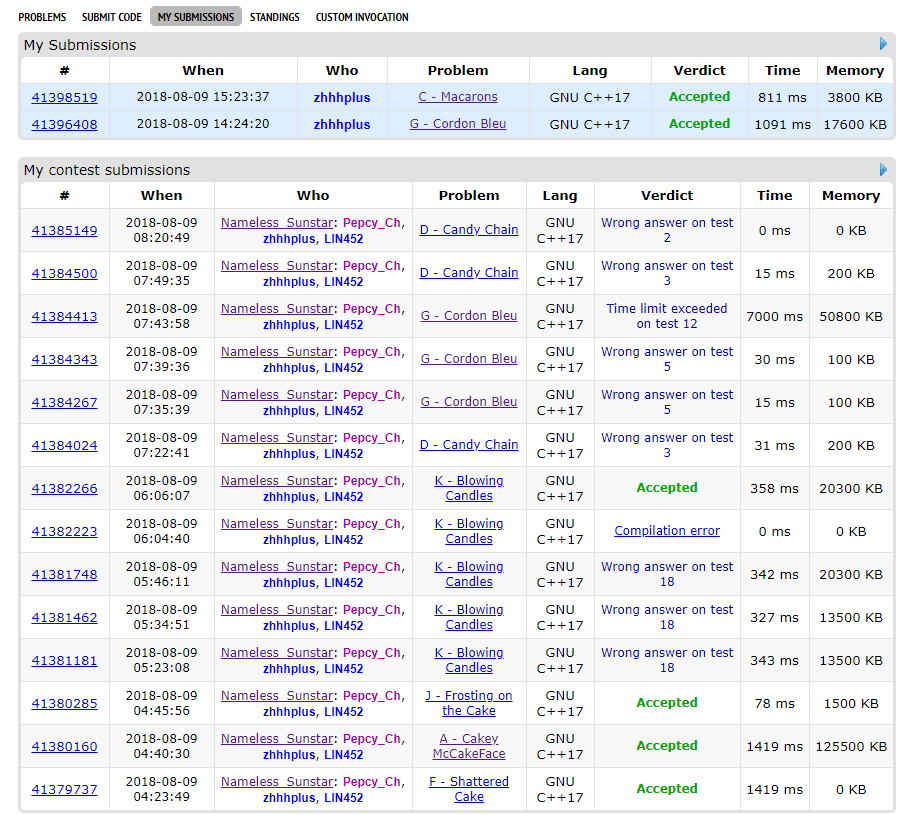This screenshot has height=815, width=902.
Task: Open the A - Cakey McCakeFace problem
Action: (x=469, y=746)
